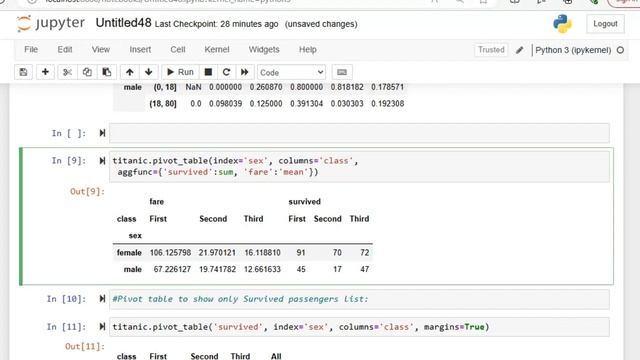The width and height of the screenshot is (640, 360).
Task: Open the View menu
Action: 100,49
